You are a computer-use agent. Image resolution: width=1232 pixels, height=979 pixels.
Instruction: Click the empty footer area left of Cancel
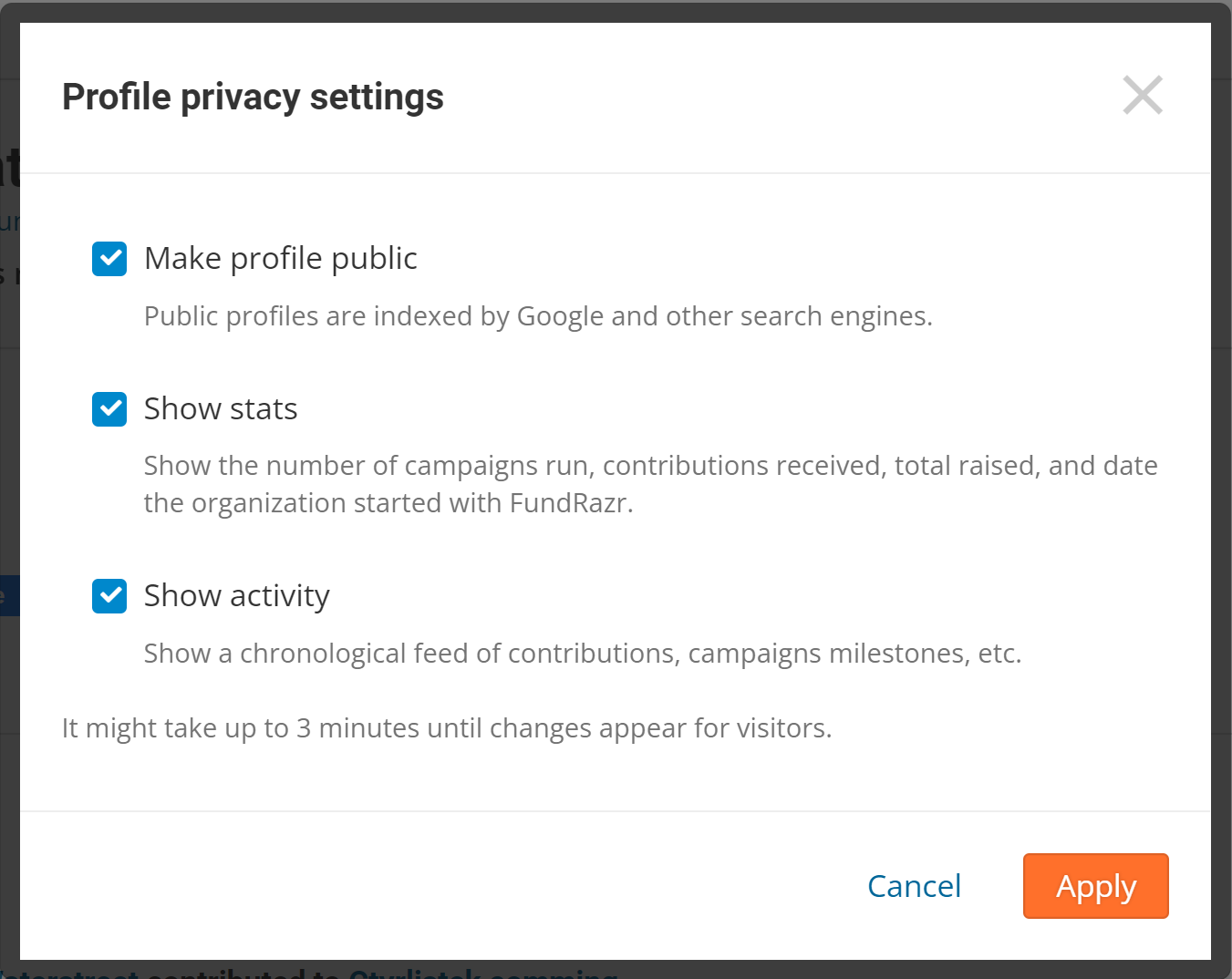coord(438,886)
